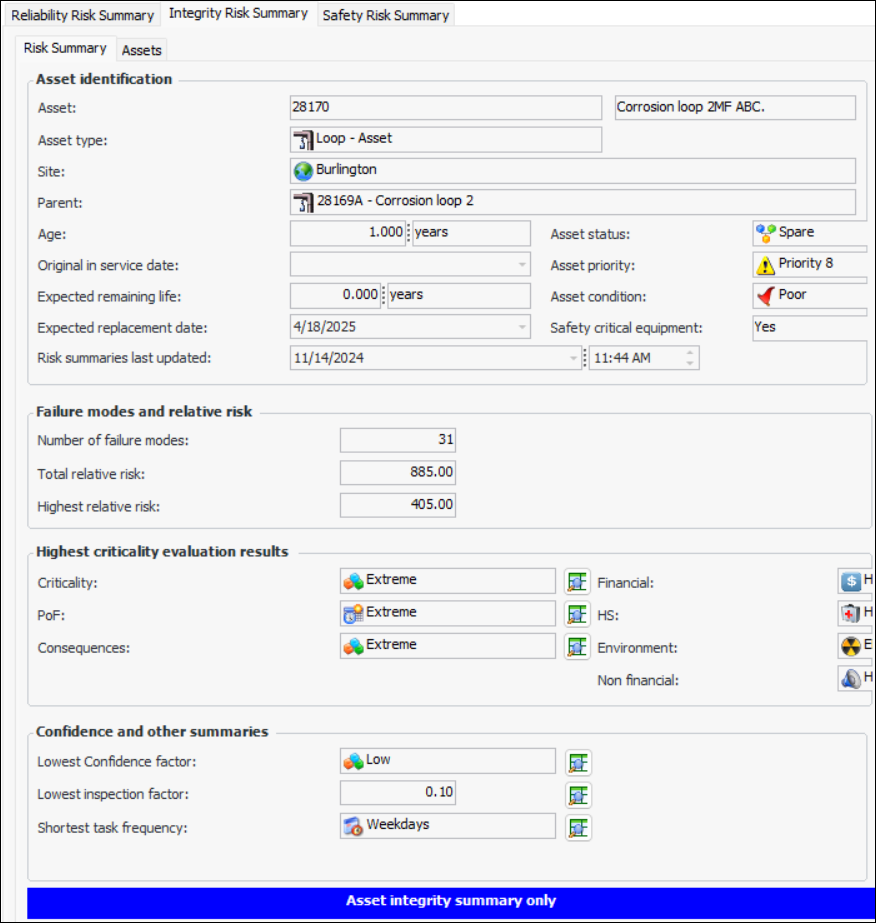This screenshot has height=923, width=876.
Task: Click the Expected remaining life value 0.000
Action: (335, 296)
